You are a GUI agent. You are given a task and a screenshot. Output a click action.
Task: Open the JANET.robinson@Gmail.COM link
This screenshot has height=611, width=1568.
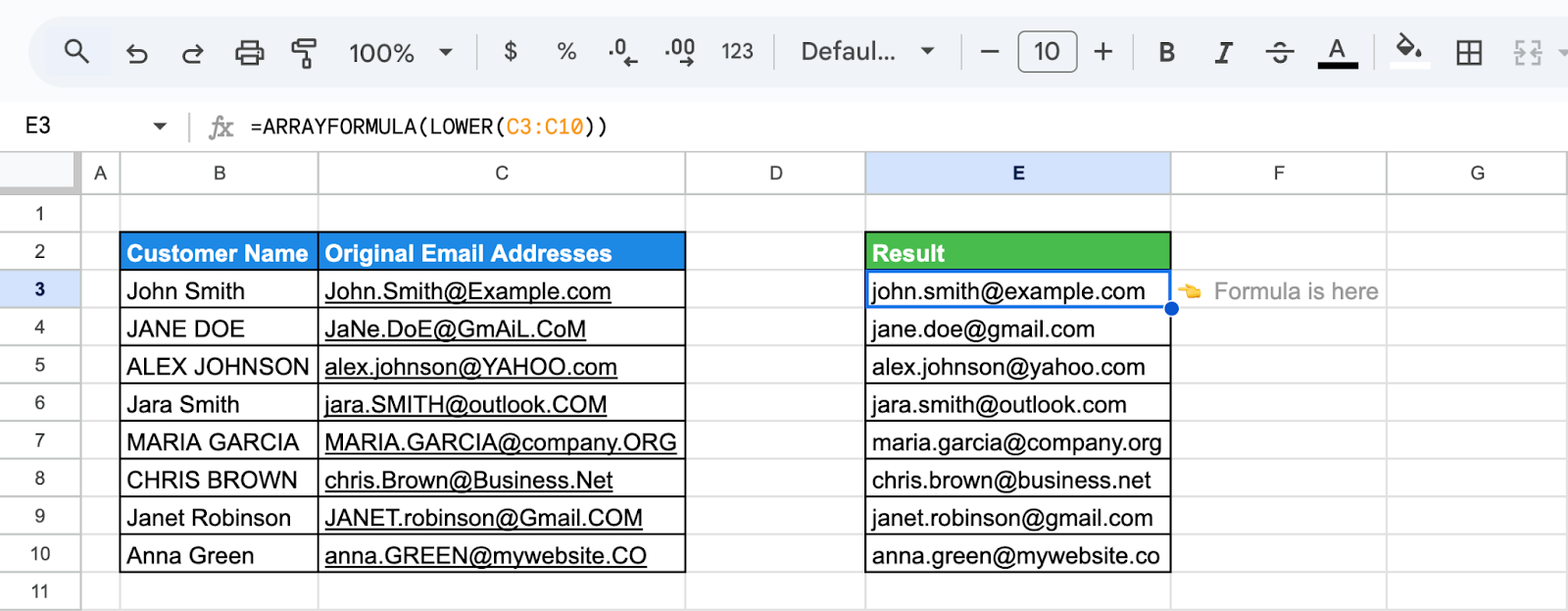coord(483,518)
